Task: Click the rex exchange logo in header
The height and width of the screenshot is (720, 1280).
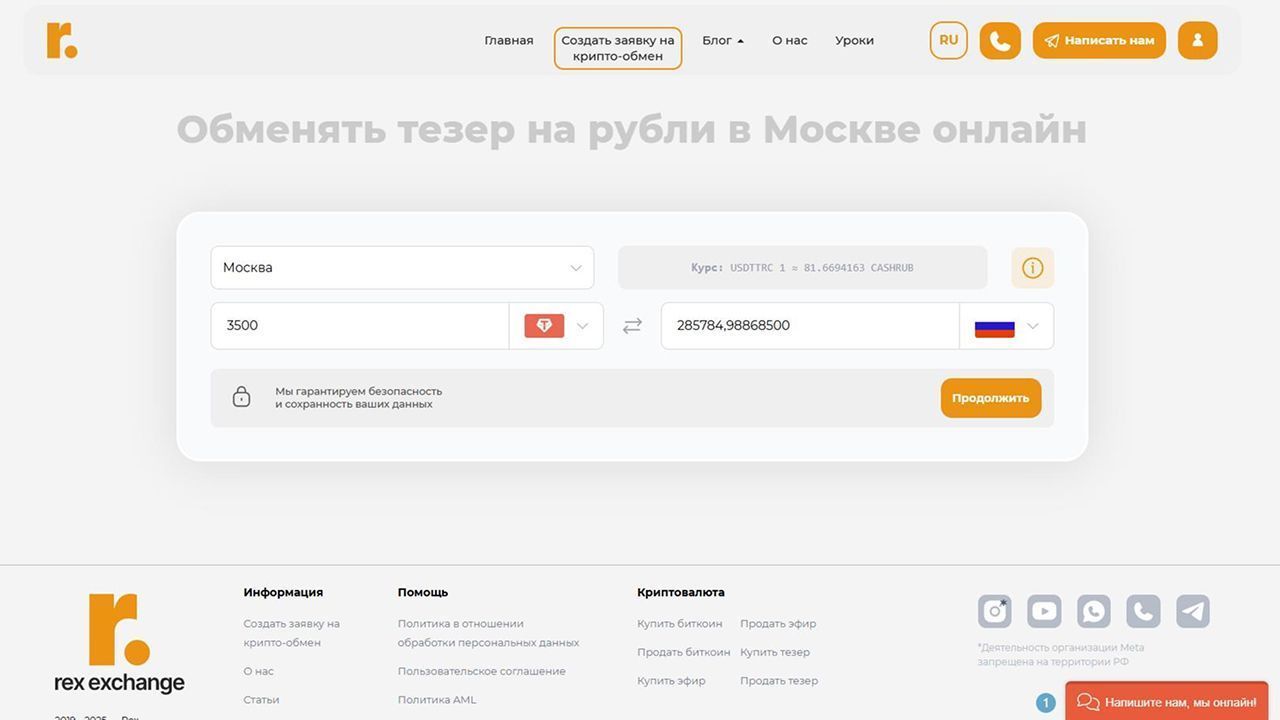Action: click(x=62, y=40)
